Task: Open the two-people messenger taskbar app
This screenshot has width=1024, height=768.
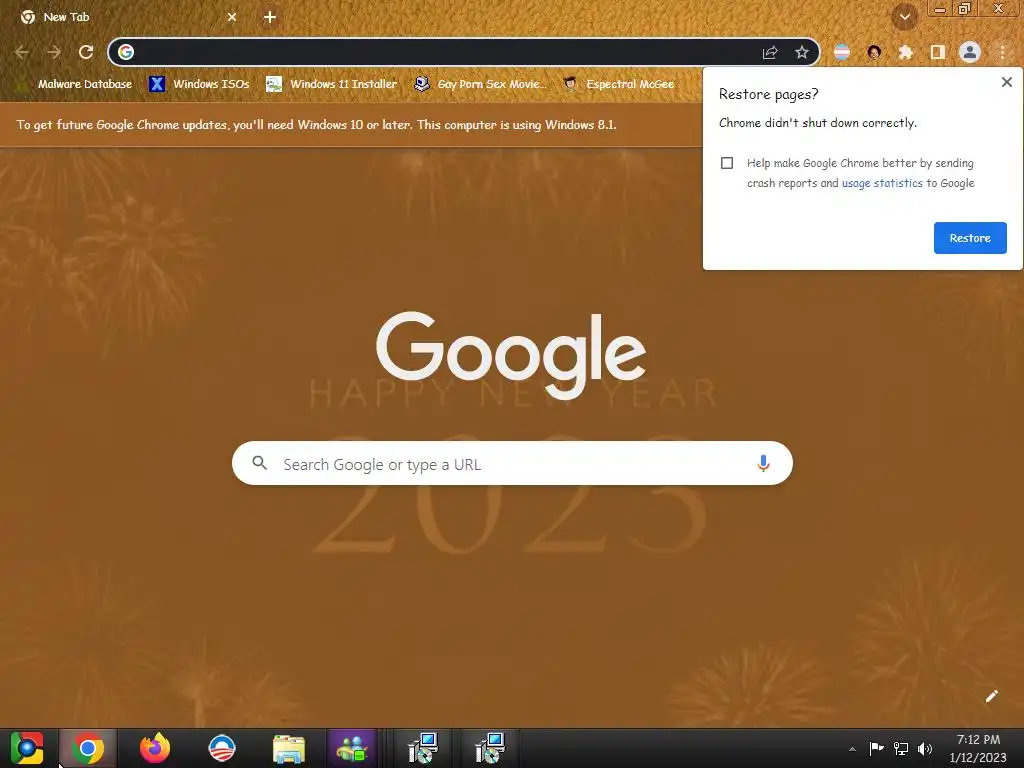Action: coord(352,748)
